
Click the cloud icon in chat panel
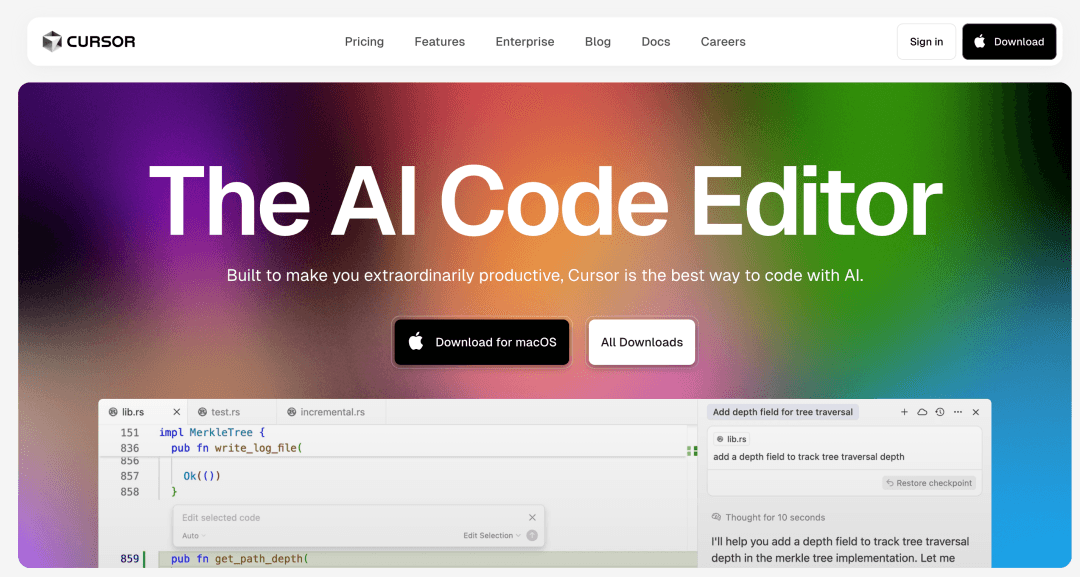pos(922,412)
